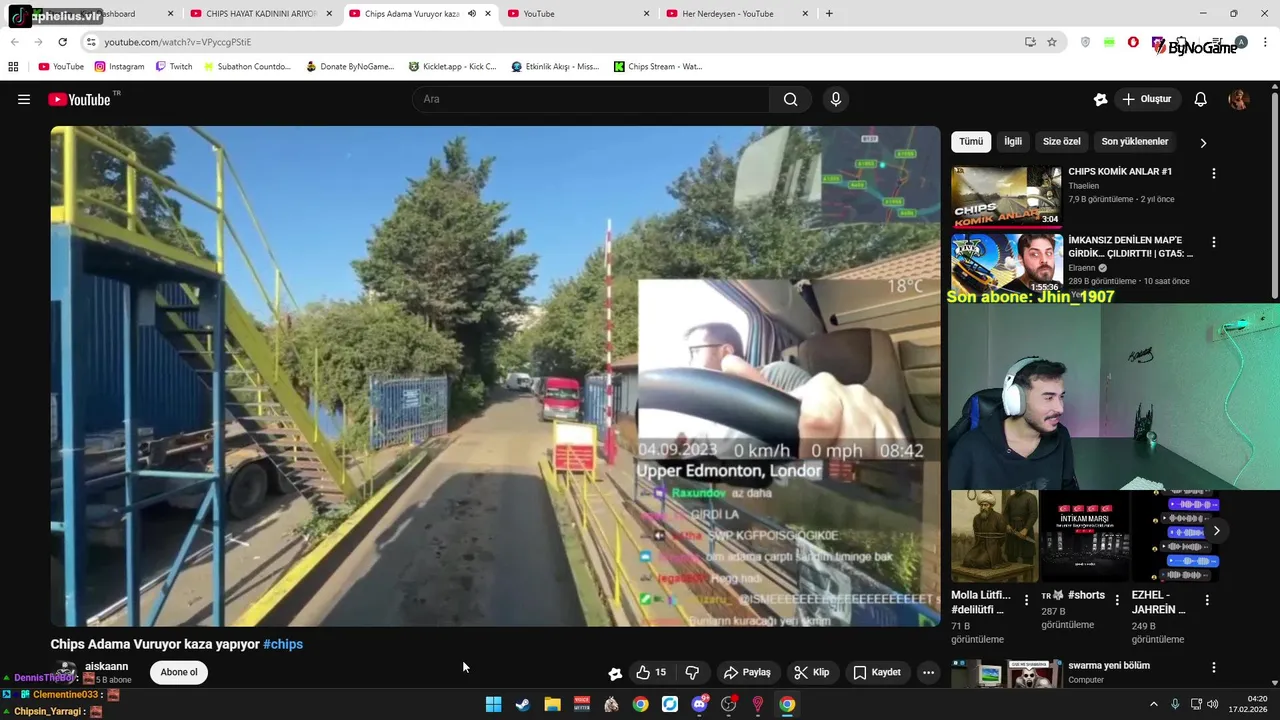Open File Explorer from the taskbar
1280x720 pixels.
[x=552, y=704]
